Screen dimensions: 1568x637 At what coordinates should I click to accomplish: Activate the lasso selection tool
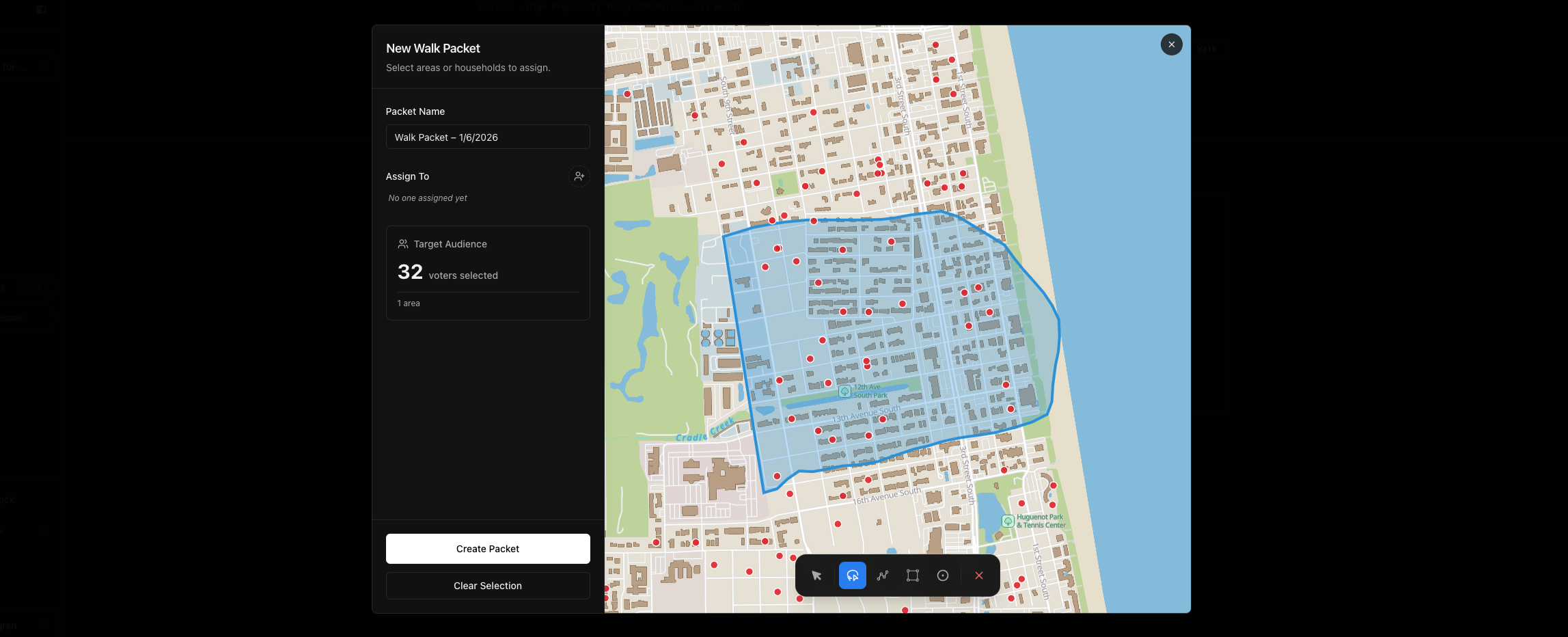click(x=852, y=575)
